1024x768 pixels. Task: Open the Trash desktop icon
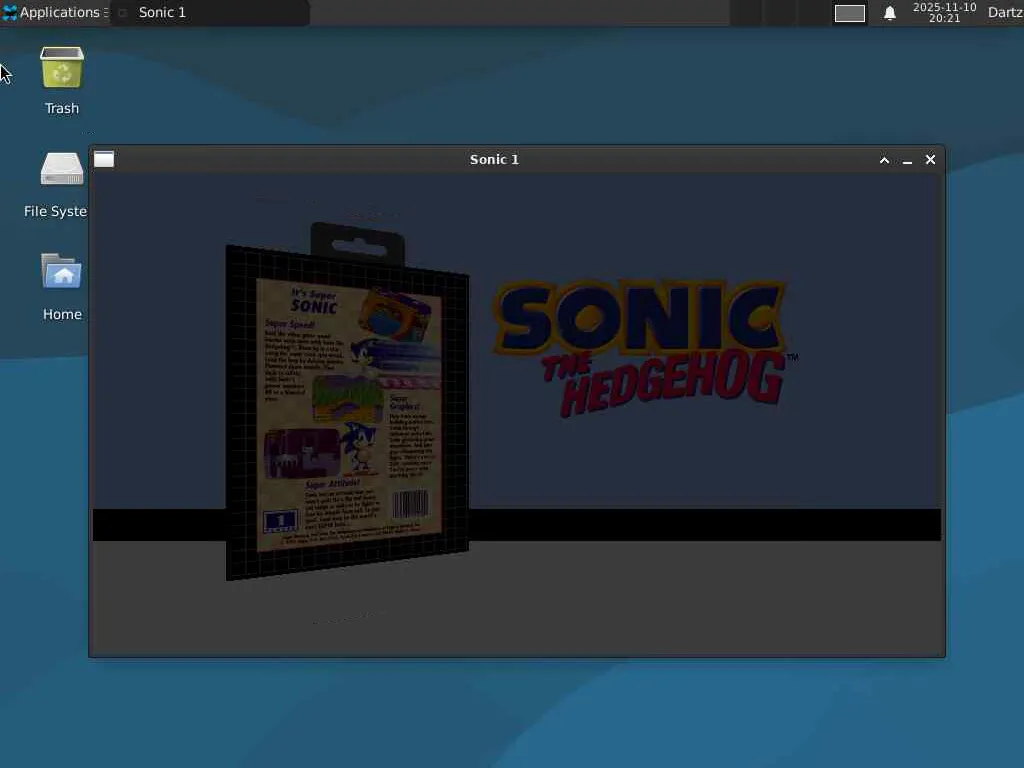[62, 80]
